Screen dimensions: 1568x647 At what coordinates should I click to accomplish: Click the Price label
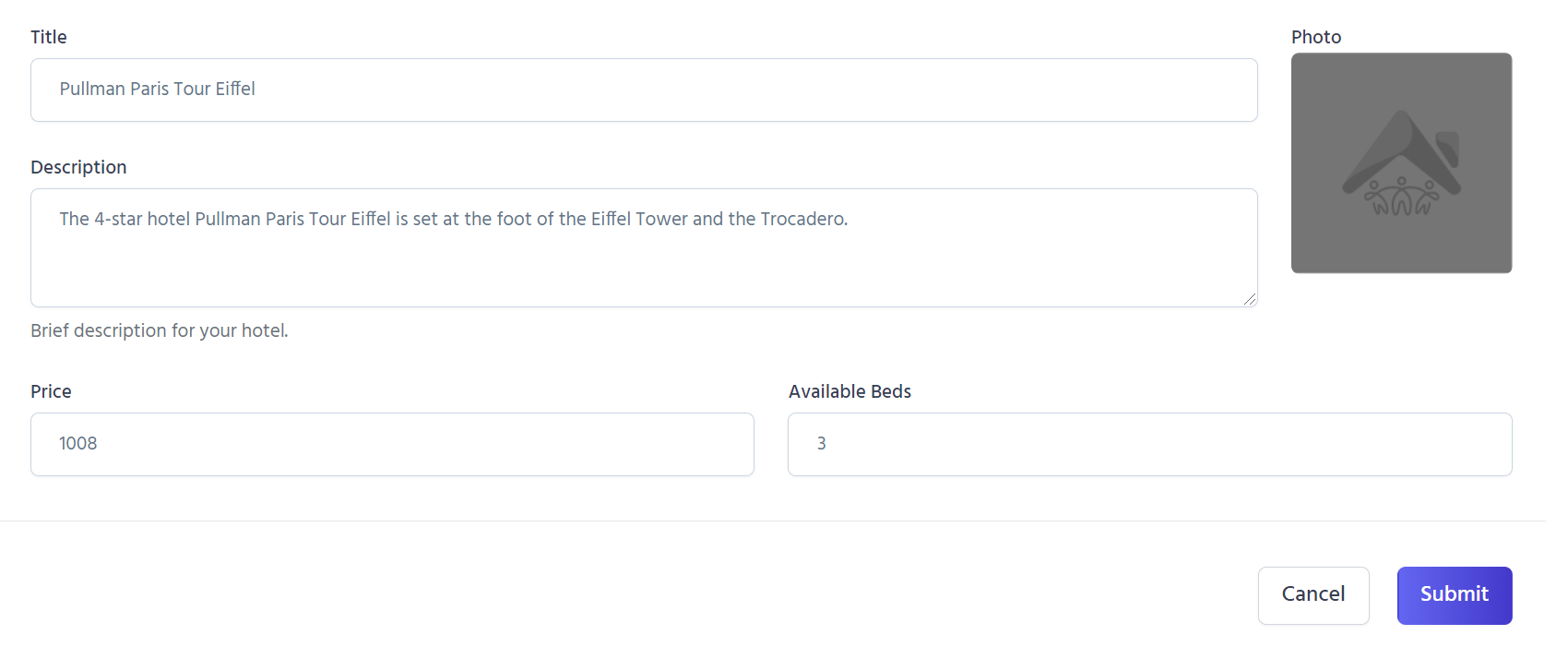pyautogui.click(x=51, y=391)
